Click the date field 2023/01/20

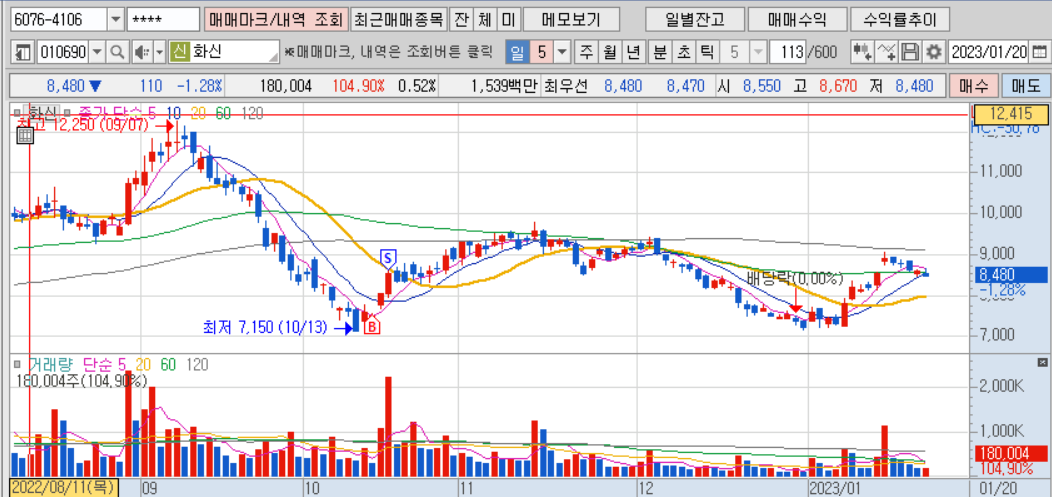989,52
